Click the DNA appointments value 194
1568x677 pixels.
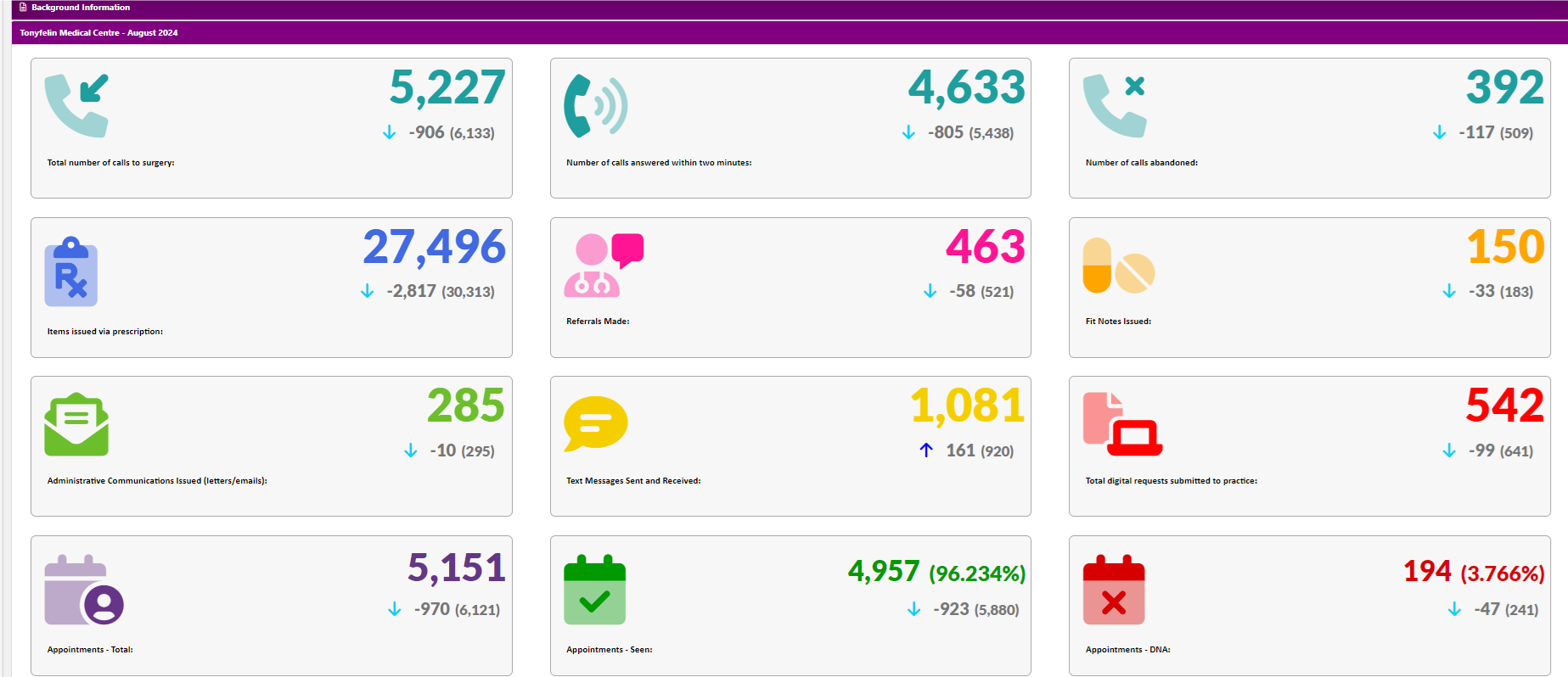point(1427,571)
